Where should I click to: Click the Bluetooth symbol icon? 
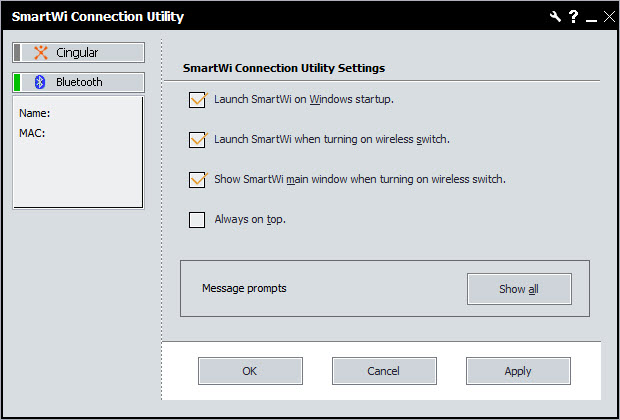click(x=41, y=82)
